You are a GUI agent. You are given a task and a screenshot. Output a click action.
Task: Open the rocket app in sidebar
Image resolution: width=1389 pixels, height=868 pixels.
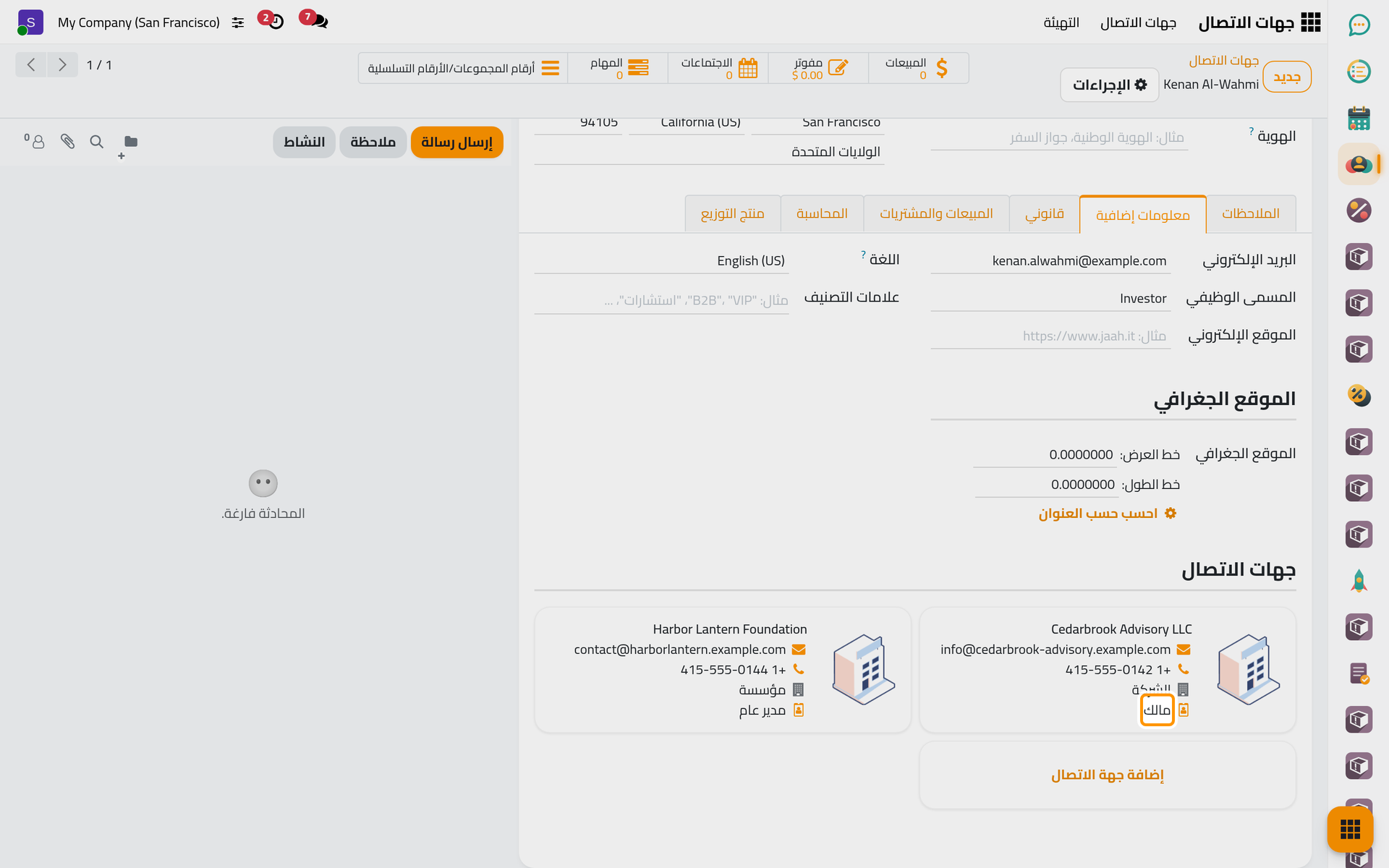tap(1359, 581)
